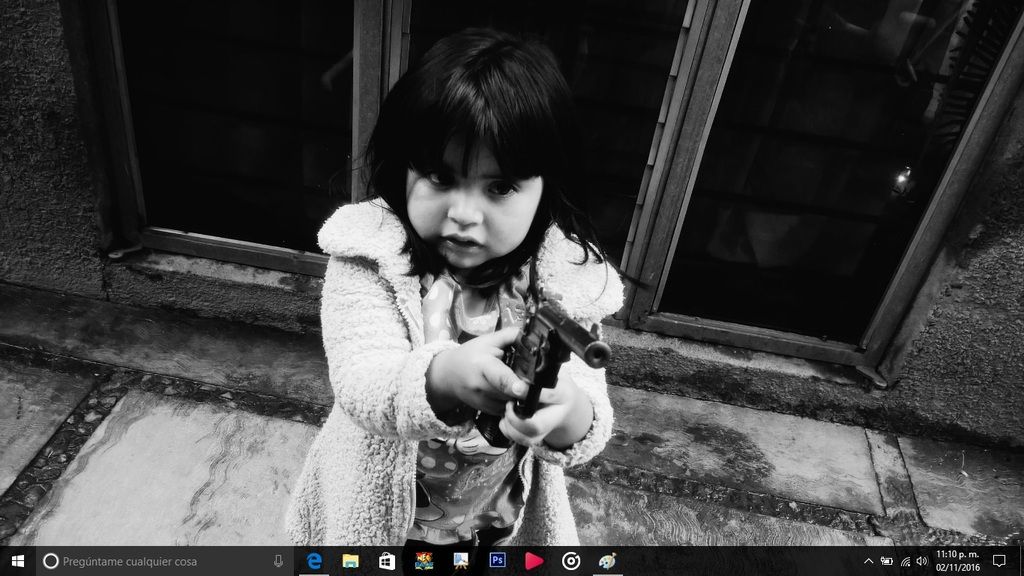The height and width of the screenshot is (576, 1024).
Task: Open the volume speaker control
Action: [921, 561]
